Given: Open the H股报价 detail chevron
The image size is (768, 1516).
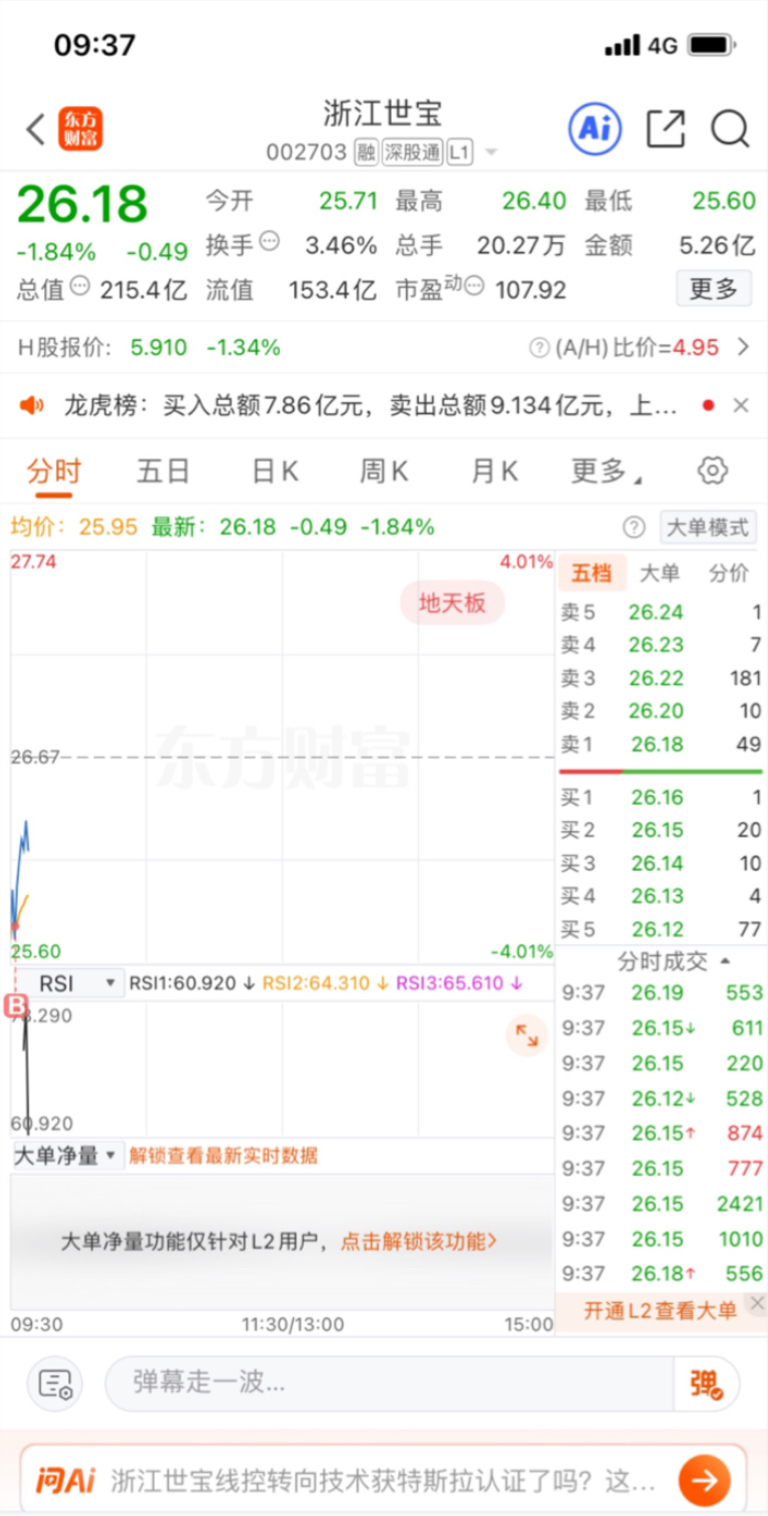Looking at the screenshot, I should 743,348.
